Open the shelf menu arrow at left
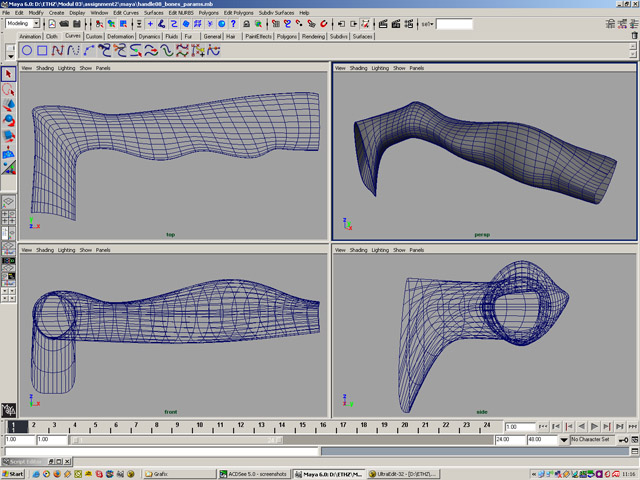The height and width of the screenshot is (480, 640). (x=11, y=56)
